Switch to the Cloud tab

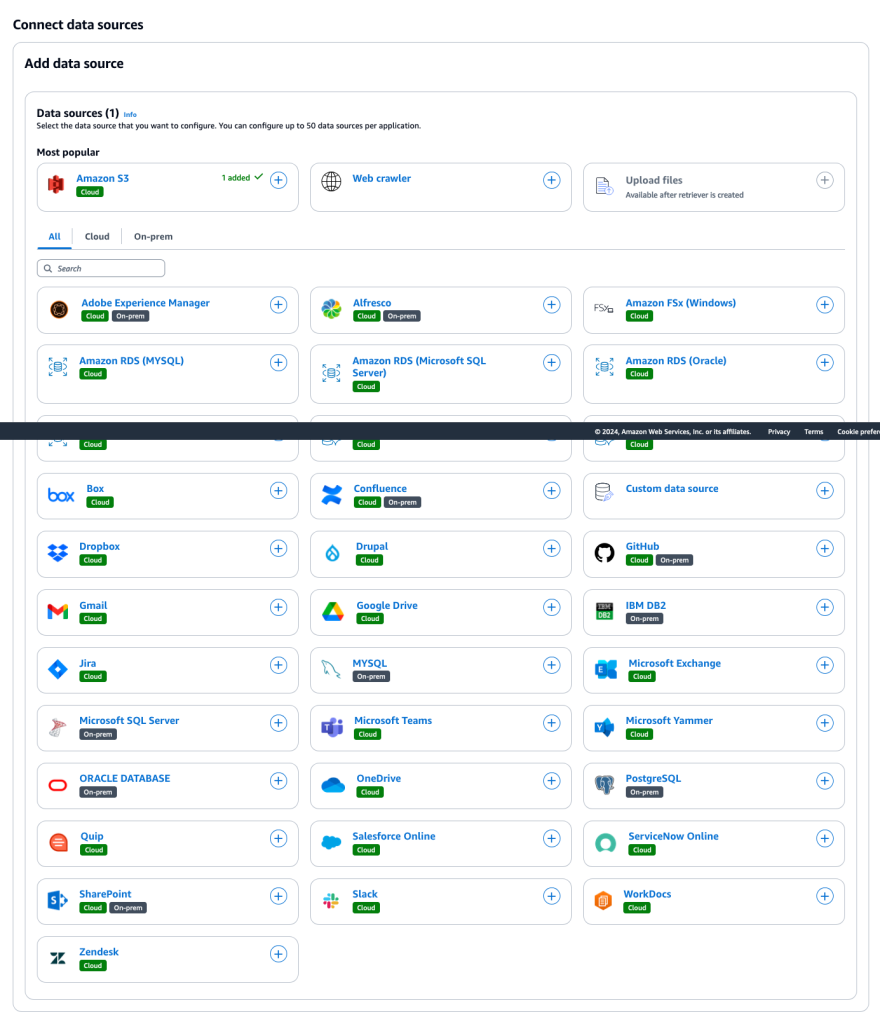[x=97, y=236]
